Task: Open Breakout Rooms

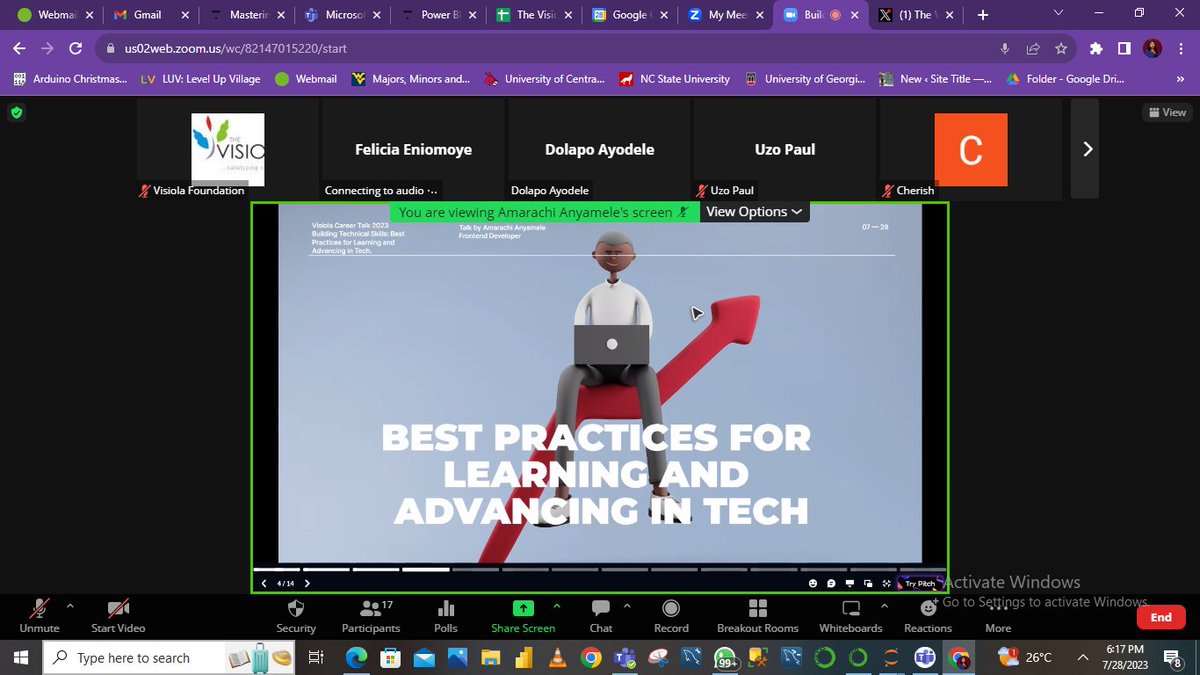Action: pos(758,616)
